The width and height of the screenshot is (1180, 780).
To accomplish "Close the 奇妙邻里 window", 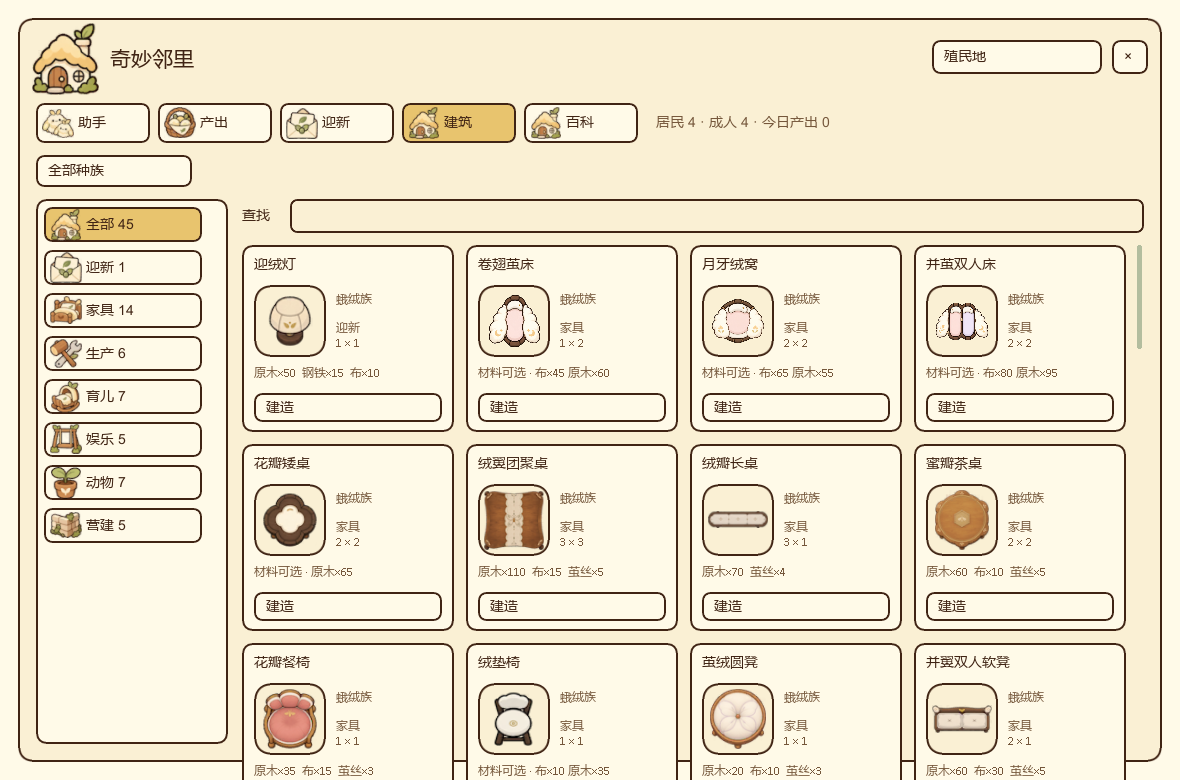I will [x=1129, y=56].
